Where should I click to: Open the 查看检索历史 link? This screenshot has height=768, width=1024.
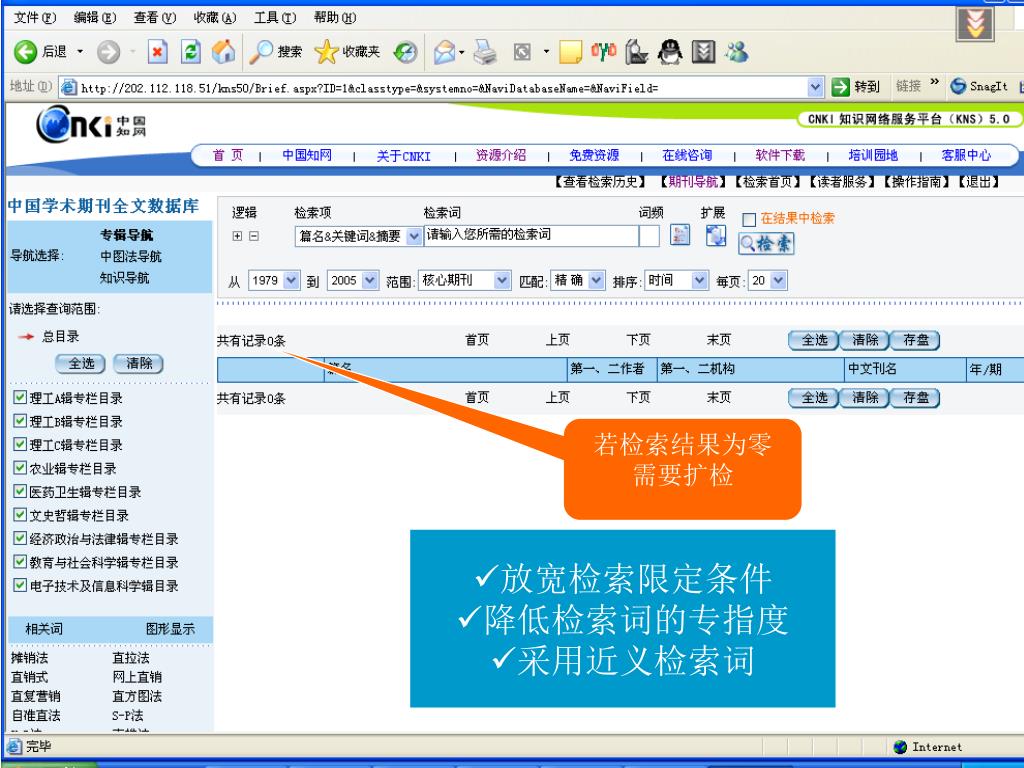click(601, 182)
